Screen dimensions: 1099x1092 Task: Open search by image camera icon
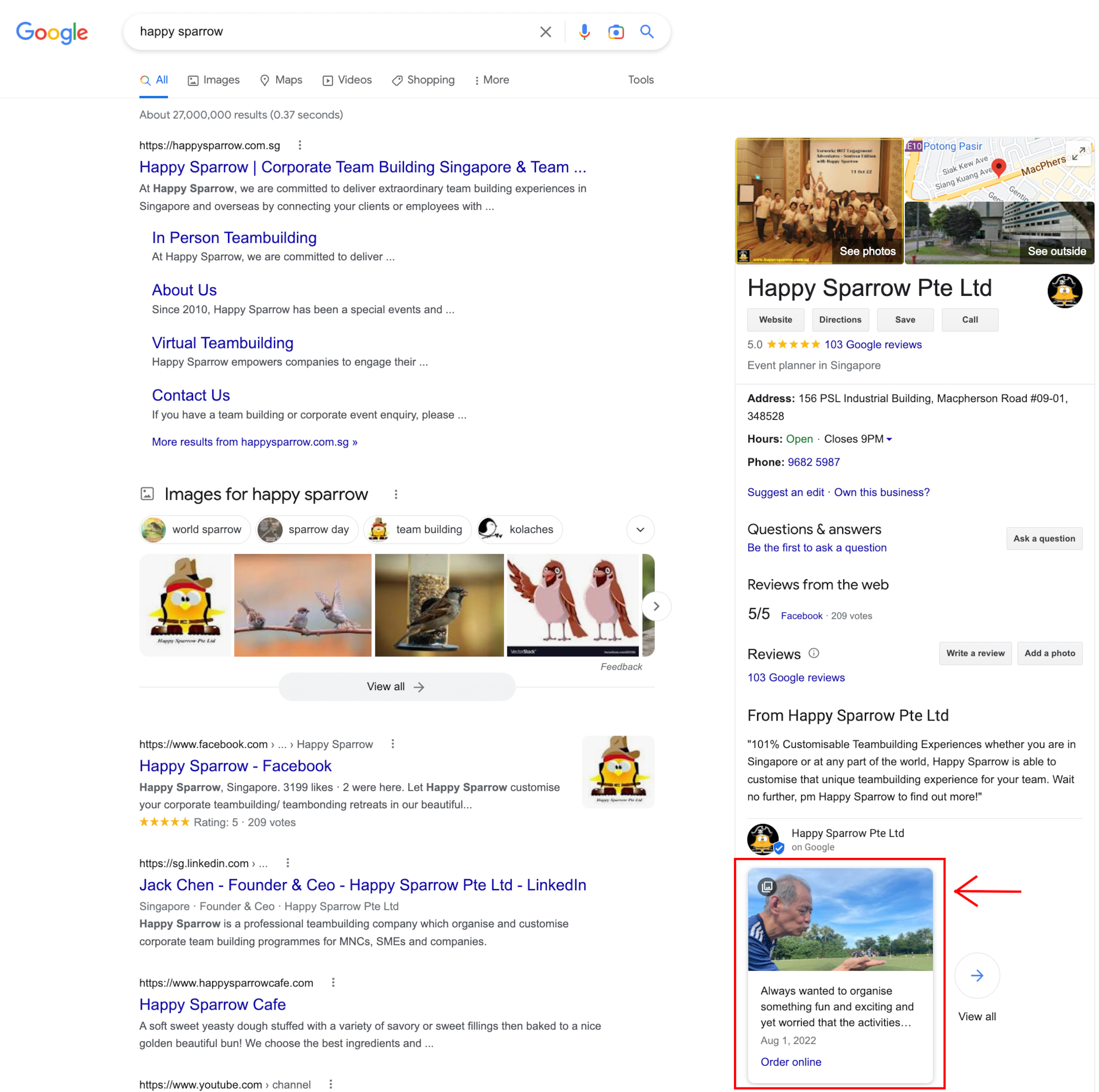click(616, 32)
